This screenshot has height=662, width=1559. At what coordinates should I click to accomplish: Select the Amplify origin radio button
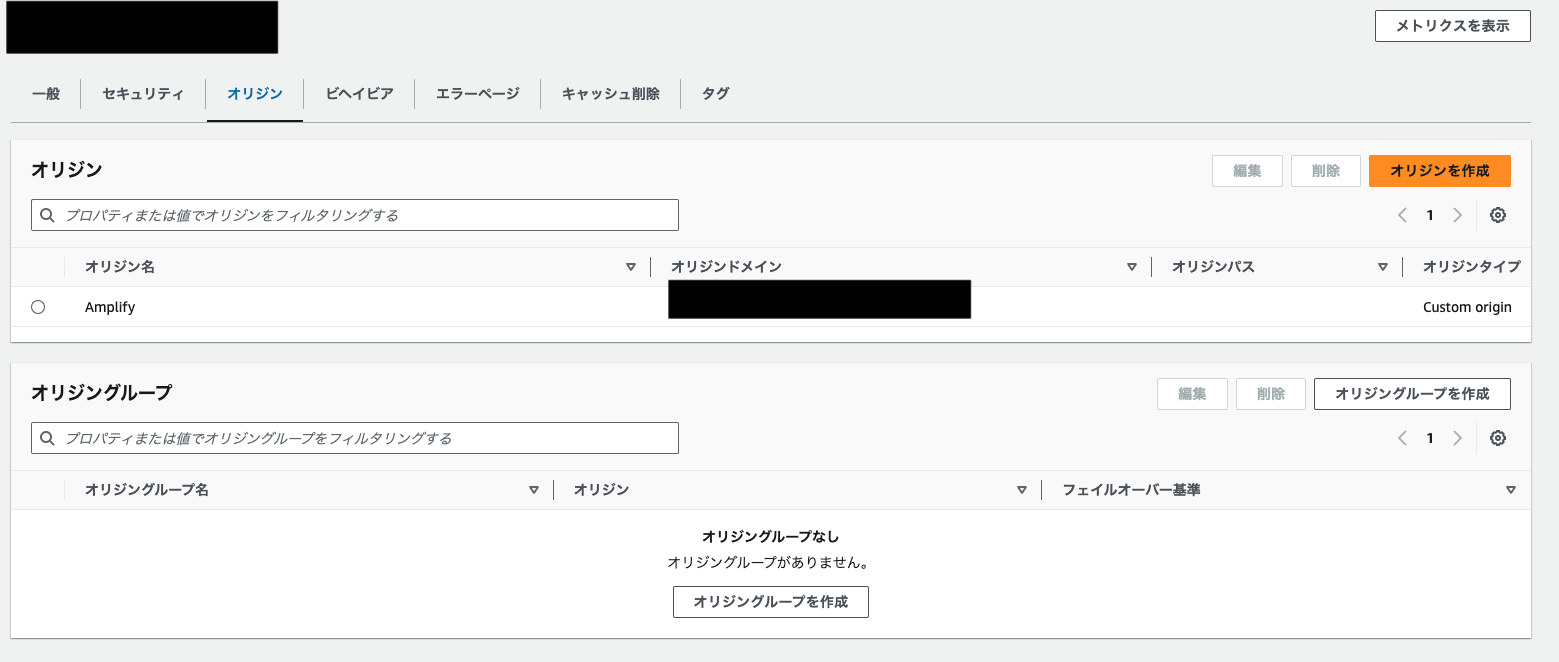tap(38, 307)
